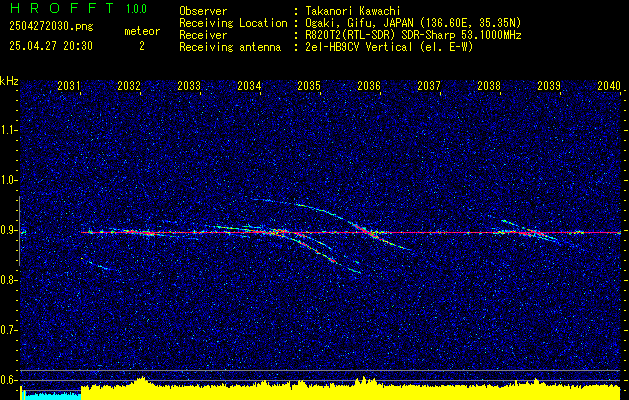Click the 0.7 frequency axis label
This screenshot has height=400, width=629.
pyautogui.click(x=8, y=330)
